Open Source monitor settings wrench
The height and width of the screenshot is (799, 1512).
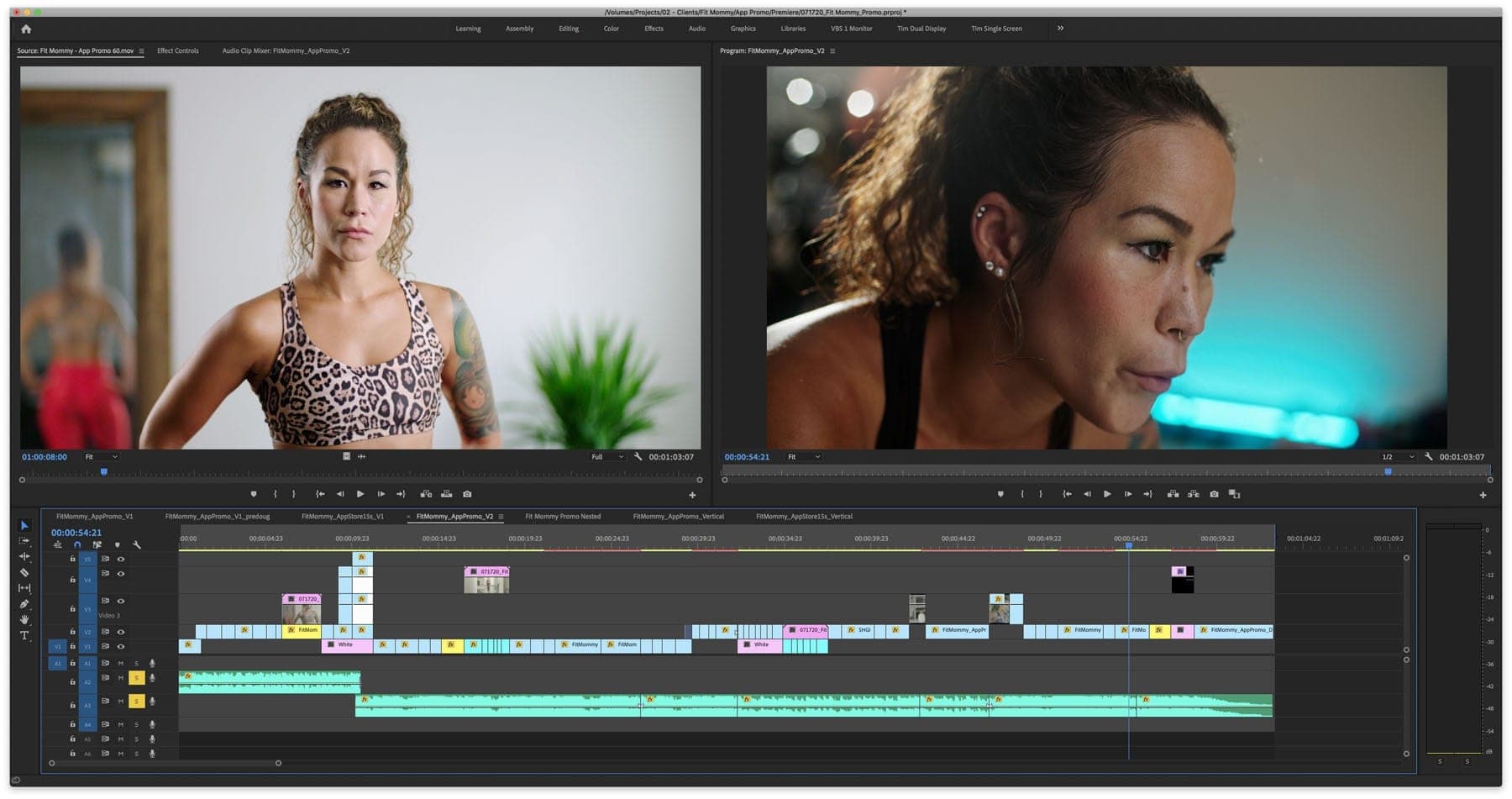click(x=638, y=457)
